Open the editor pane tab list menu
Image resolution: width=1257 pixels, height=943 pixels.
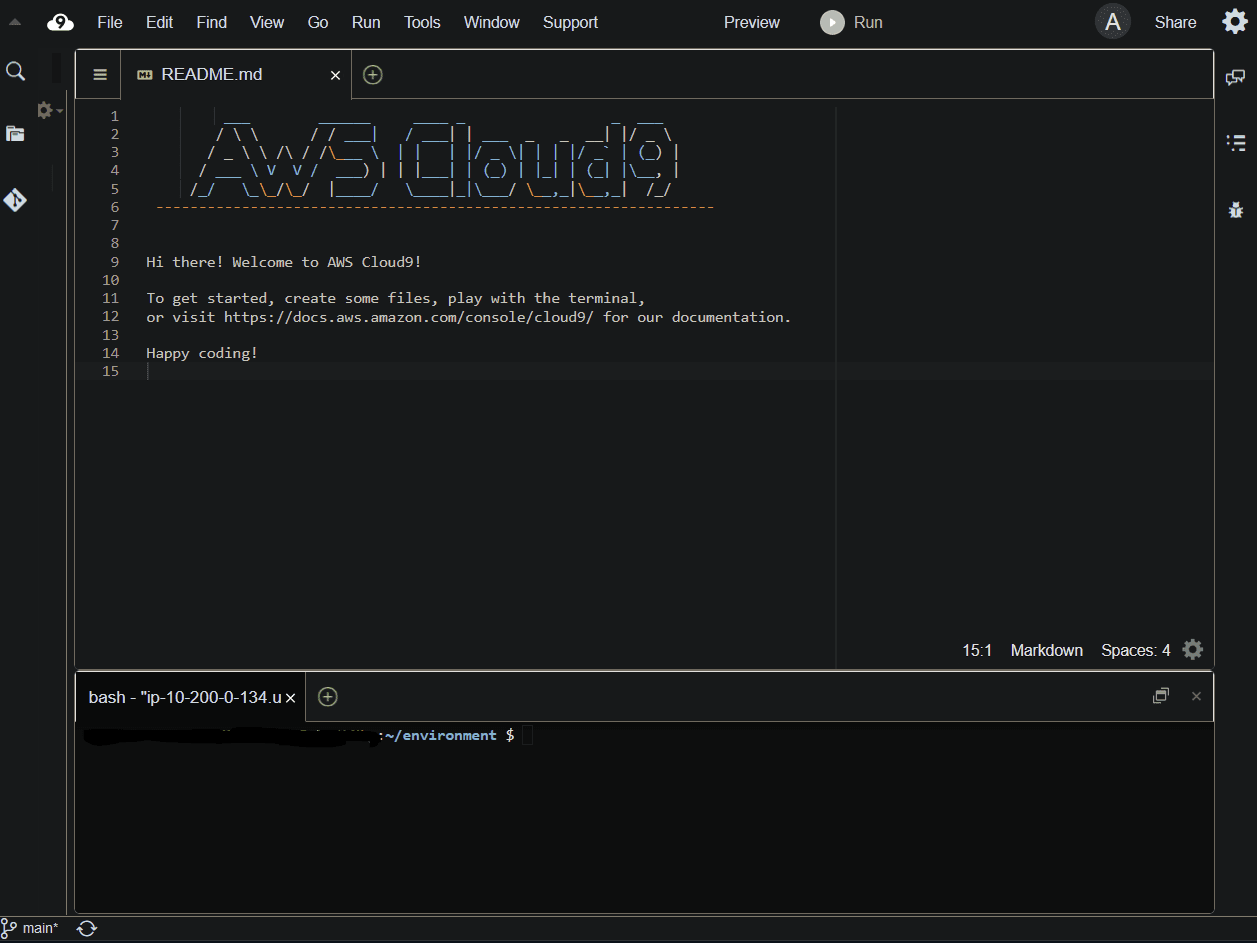coord(100,75)
